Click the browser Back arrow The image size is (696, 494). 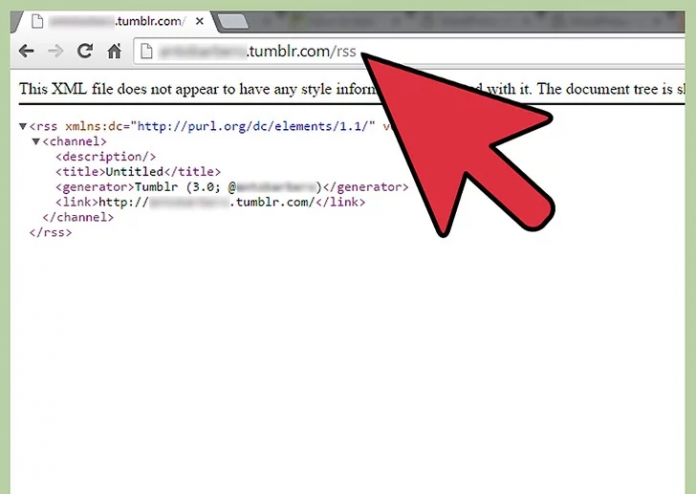tap(26, 51)
